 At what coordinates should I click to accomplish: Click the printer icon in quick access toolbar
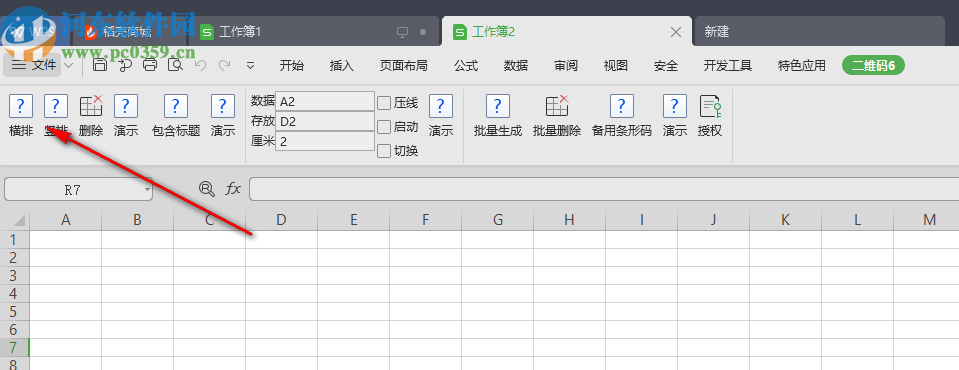(x=150, y=65)
